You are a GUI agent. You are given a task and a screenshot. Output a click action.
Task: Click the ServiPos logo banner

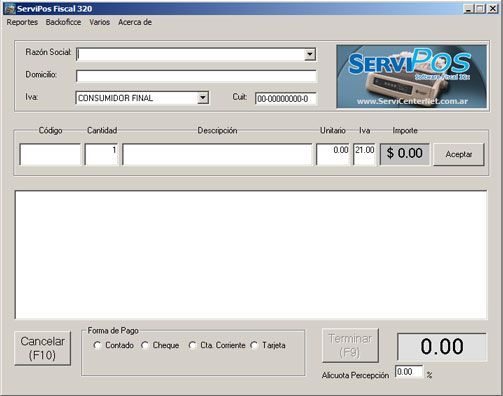[412, 77]
